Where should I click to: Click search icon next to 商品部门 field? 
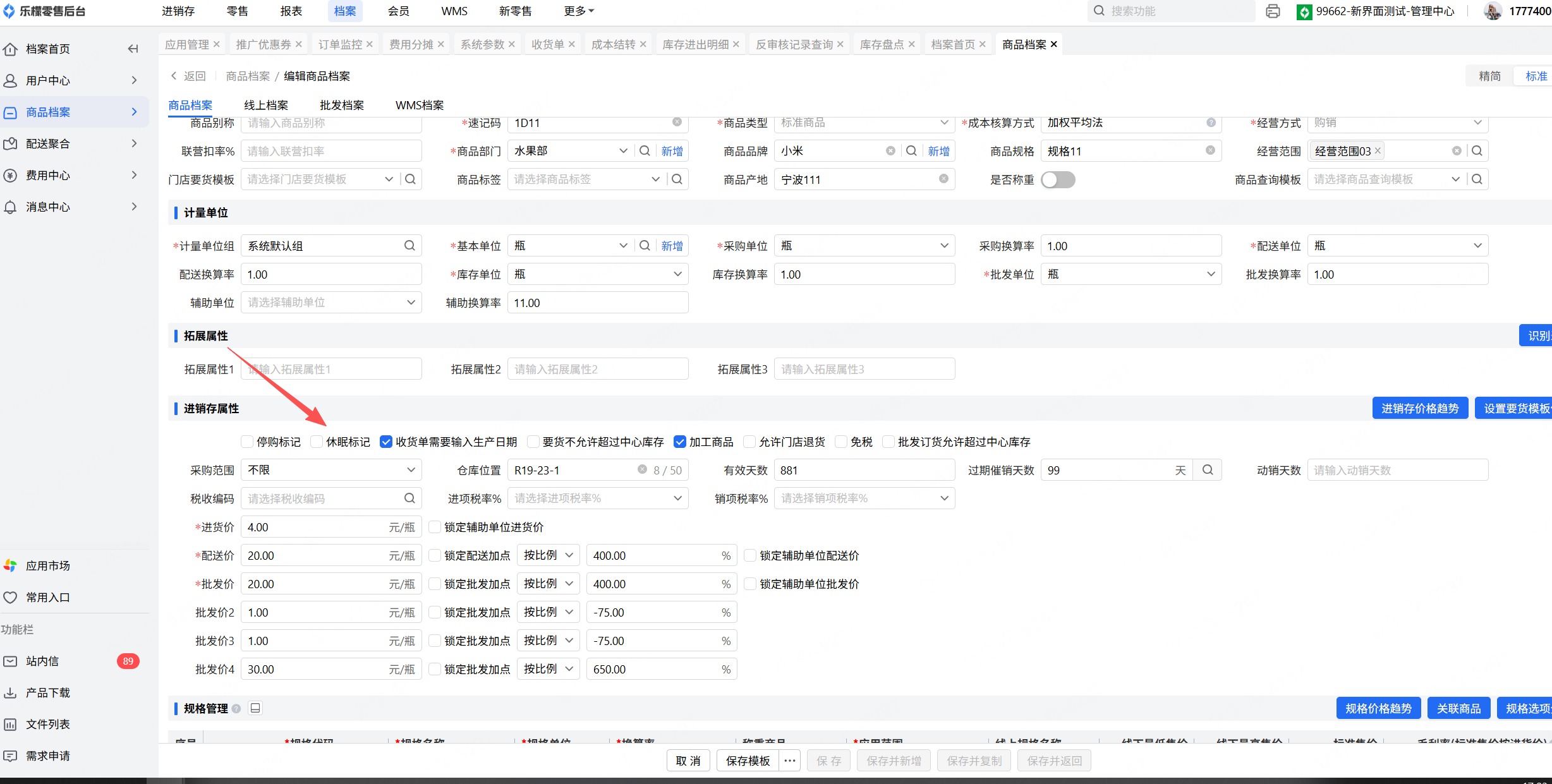tap(645, 151)
